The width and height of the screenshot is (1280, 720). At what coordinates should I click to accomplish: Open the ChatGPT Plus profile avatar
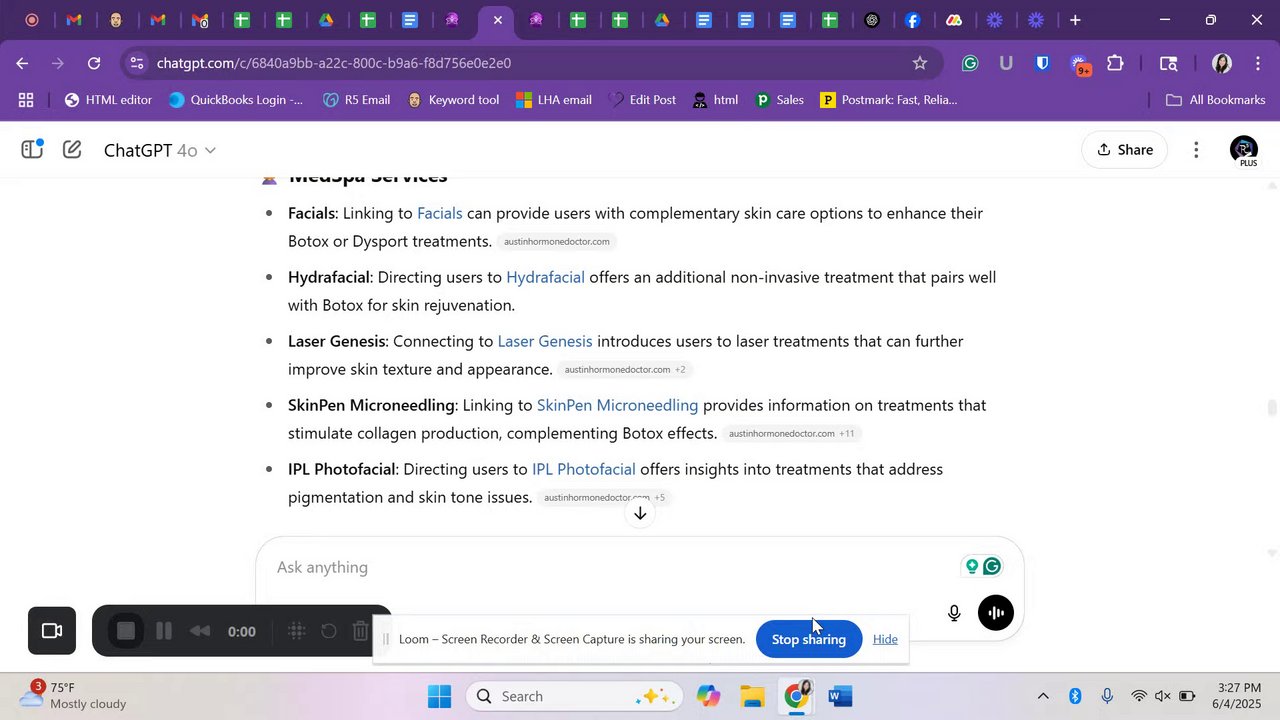point(1244,150)
